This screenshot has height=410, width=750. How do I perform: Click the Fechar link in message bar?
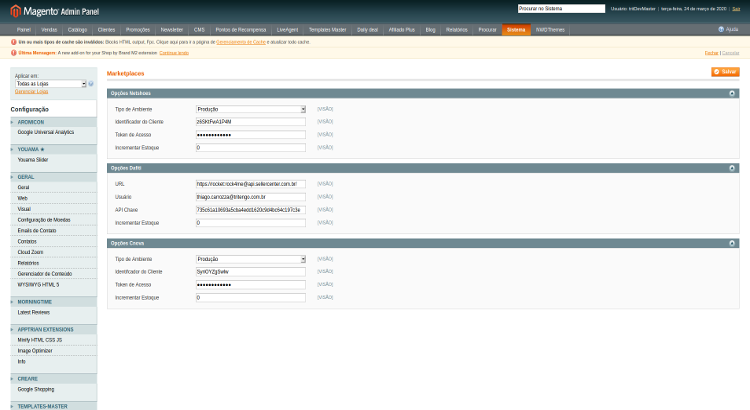(711, 53)
